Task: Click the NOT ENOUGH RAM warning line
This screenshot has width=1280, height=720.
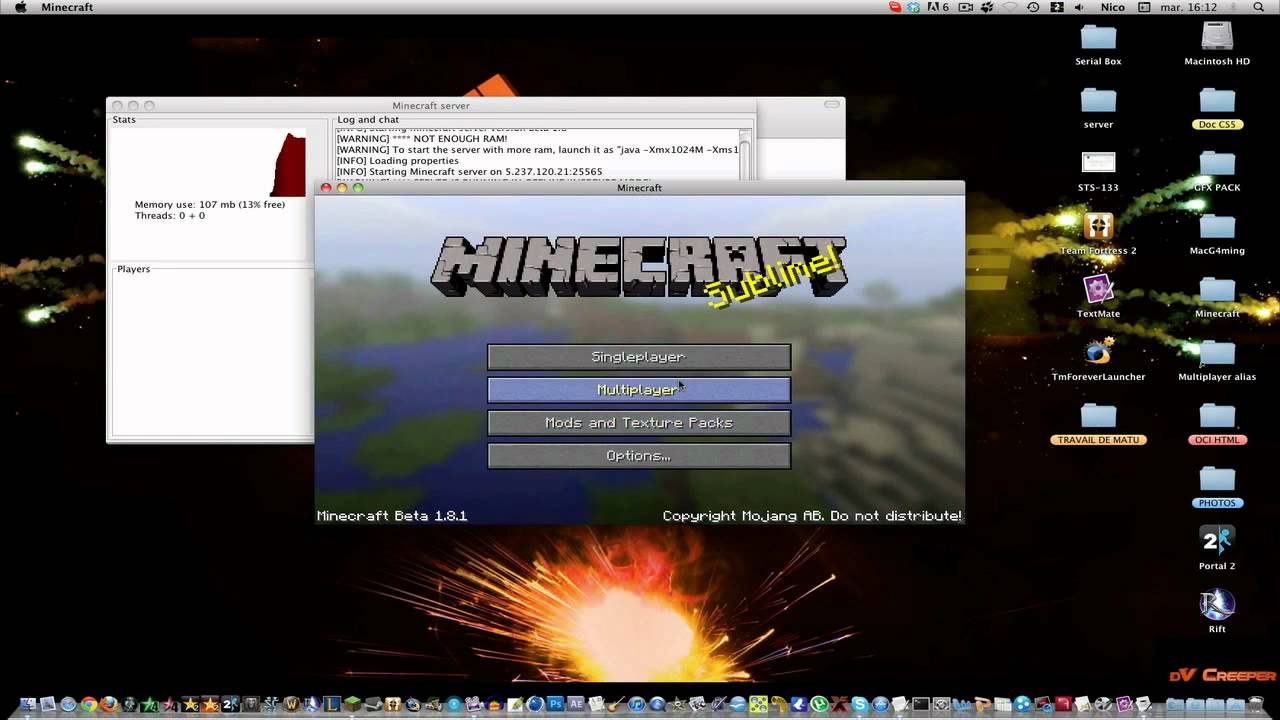Action: tap(422, 139)
